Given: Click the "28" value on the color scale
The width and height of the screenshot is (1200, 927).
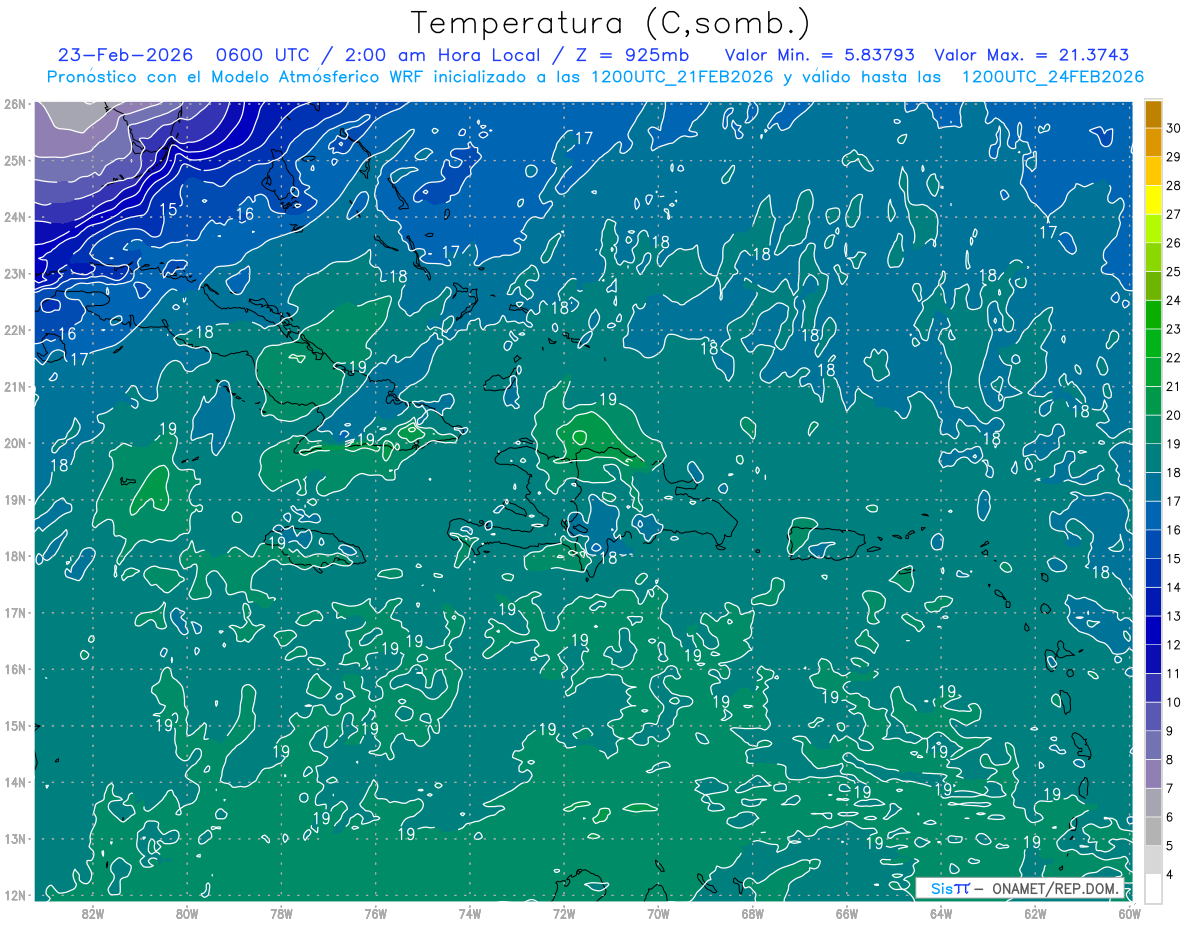Looking at the screenshot, I should (1173, 185).
